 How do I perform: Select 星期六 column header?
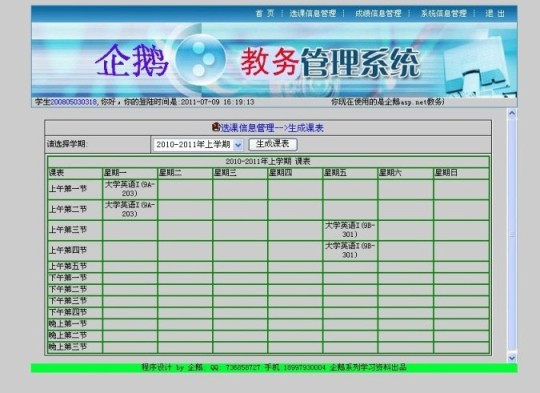pyautogui.click(x=406, y=173)
